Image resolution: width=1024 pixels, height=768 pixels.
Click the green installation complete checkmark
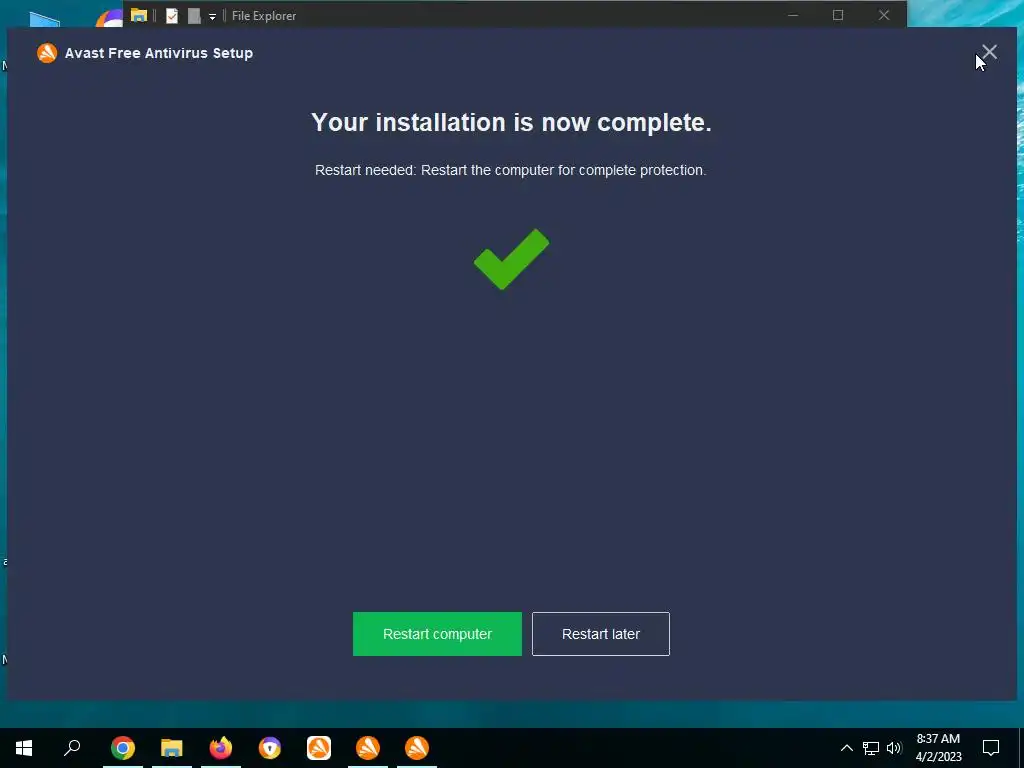click(x=511, y=259)
